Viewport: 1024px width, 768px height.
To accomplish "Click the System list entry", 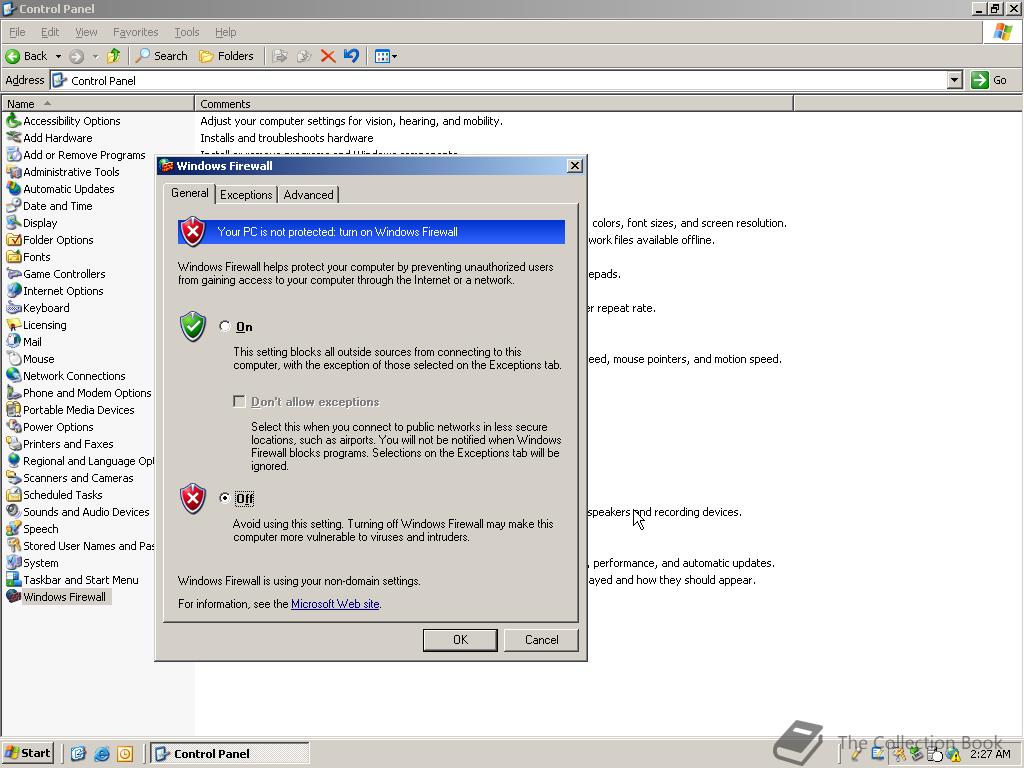I will (40, 563).
